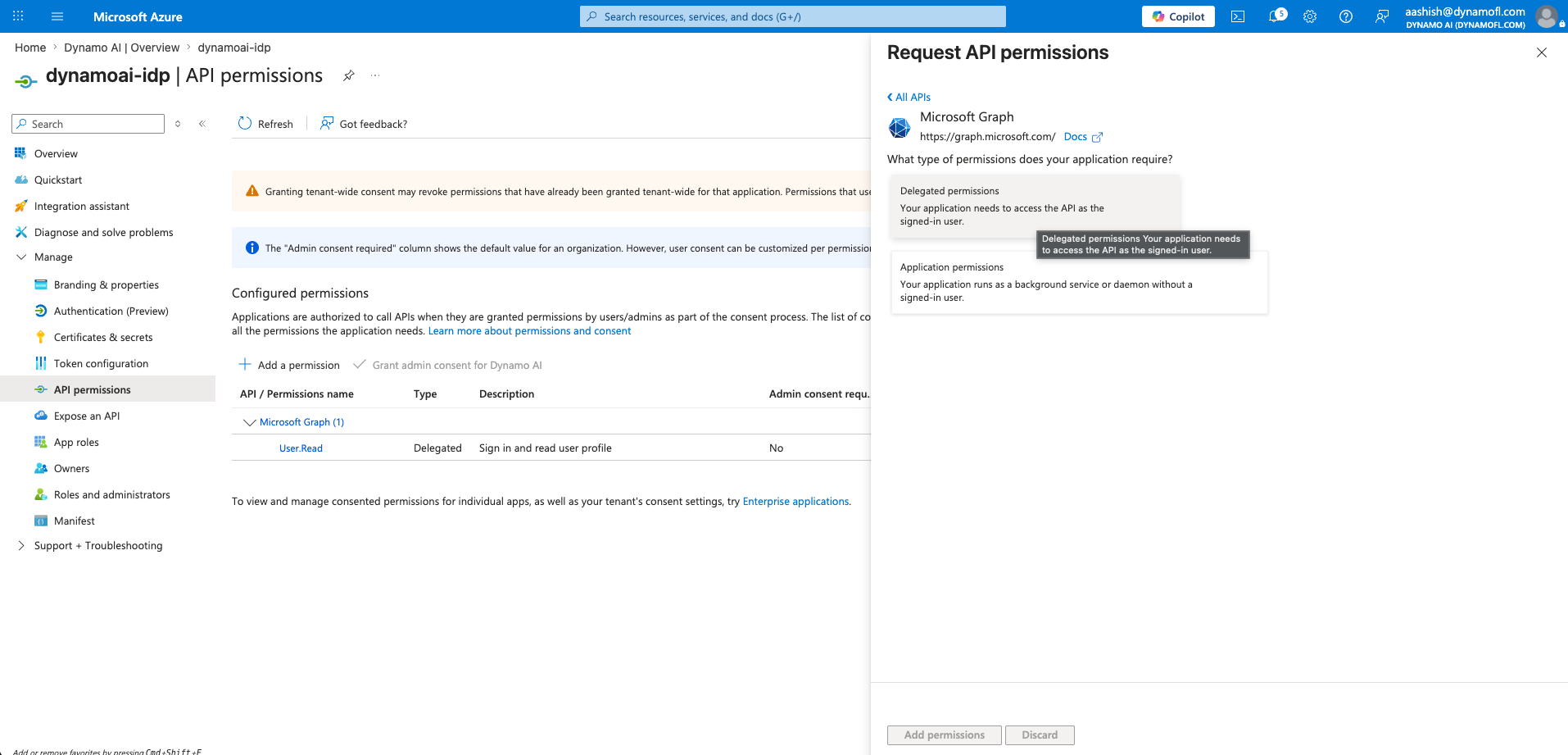Click Grant admin consent for Dynamo AI
The image size is (1568, 755).
pos(448,365)
